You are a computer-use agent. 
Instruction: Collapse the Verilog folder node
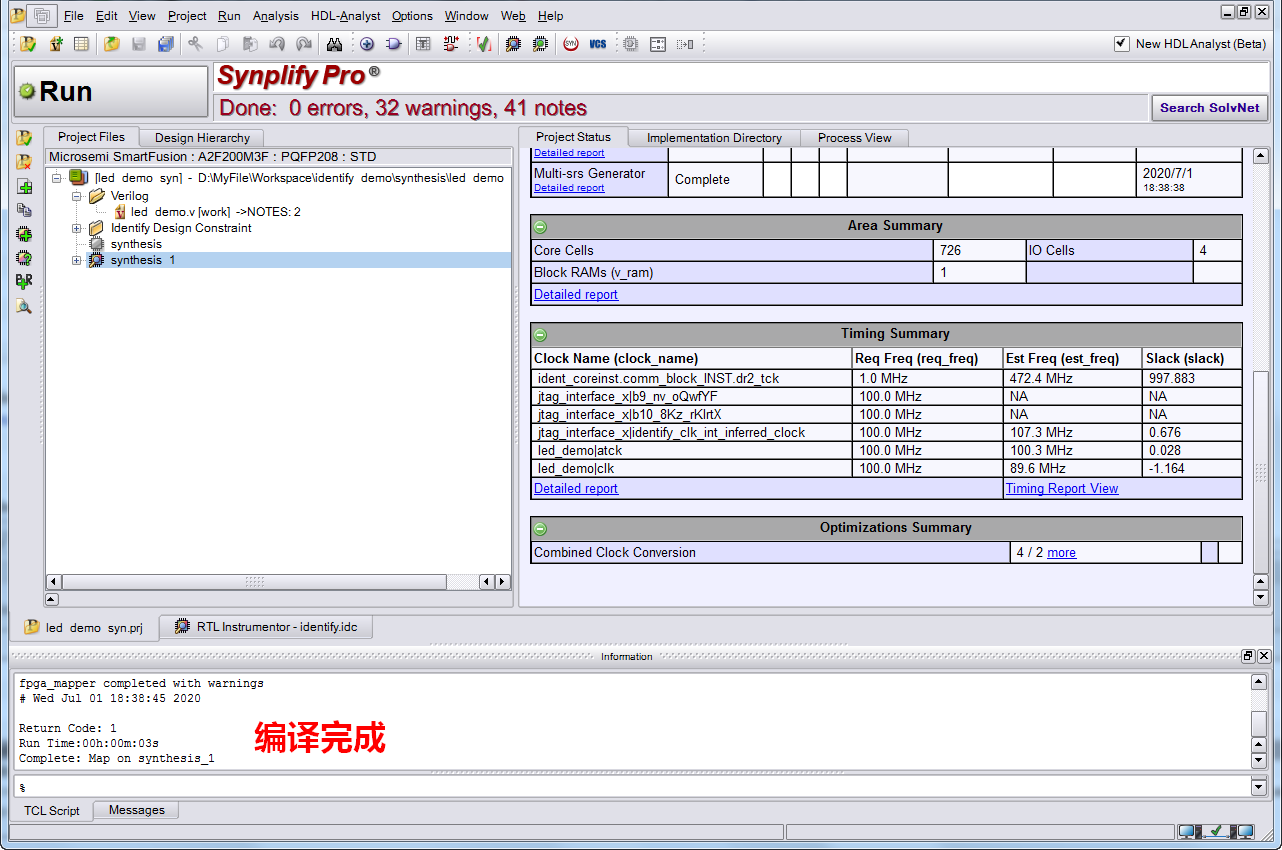click(x=77, y=196)
